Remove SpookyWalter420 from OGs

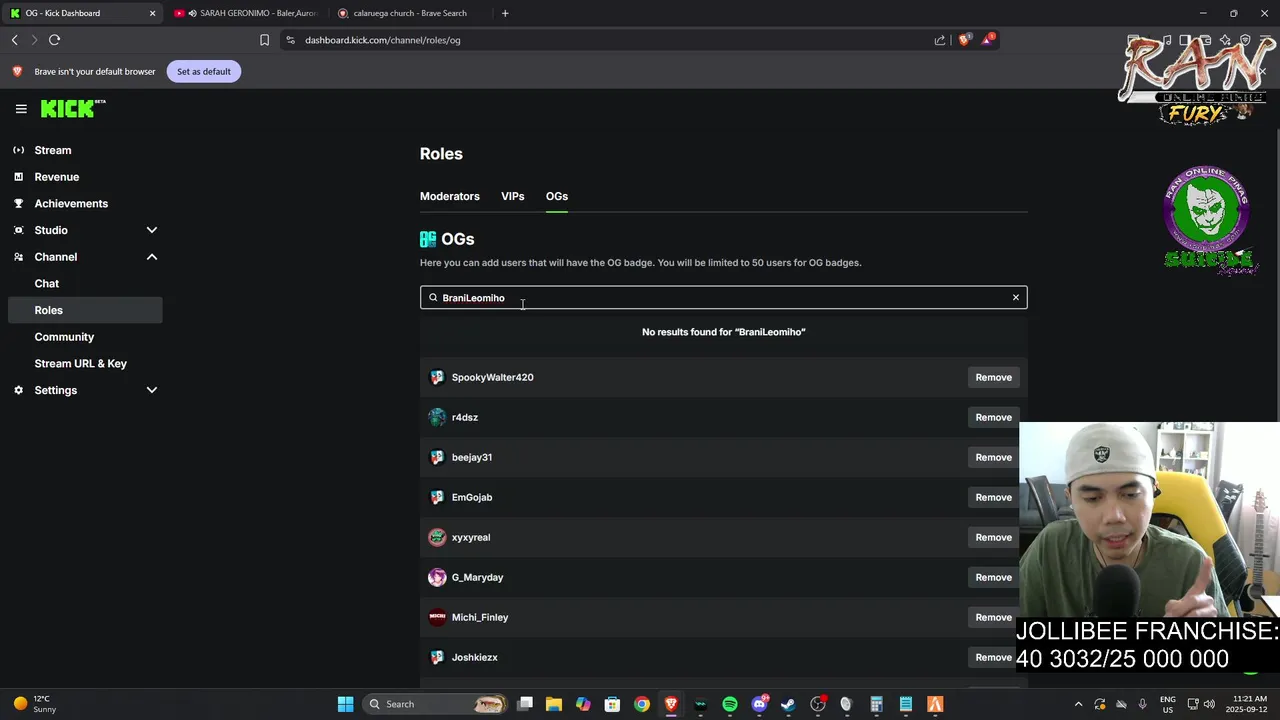coord(993,377)
